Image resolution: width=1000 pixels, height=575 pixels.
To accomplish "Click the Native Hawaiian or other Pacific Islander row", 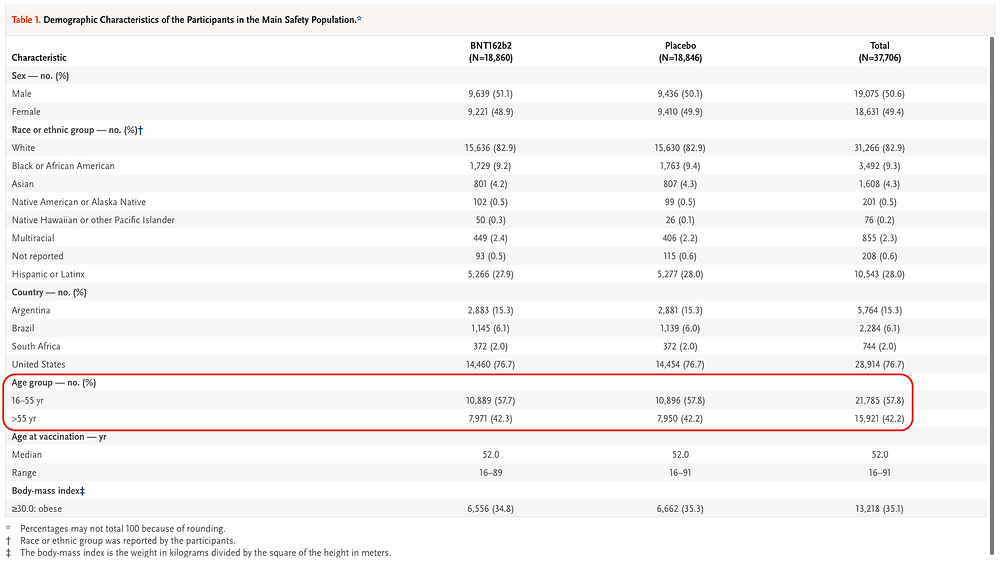I will 497,220.
